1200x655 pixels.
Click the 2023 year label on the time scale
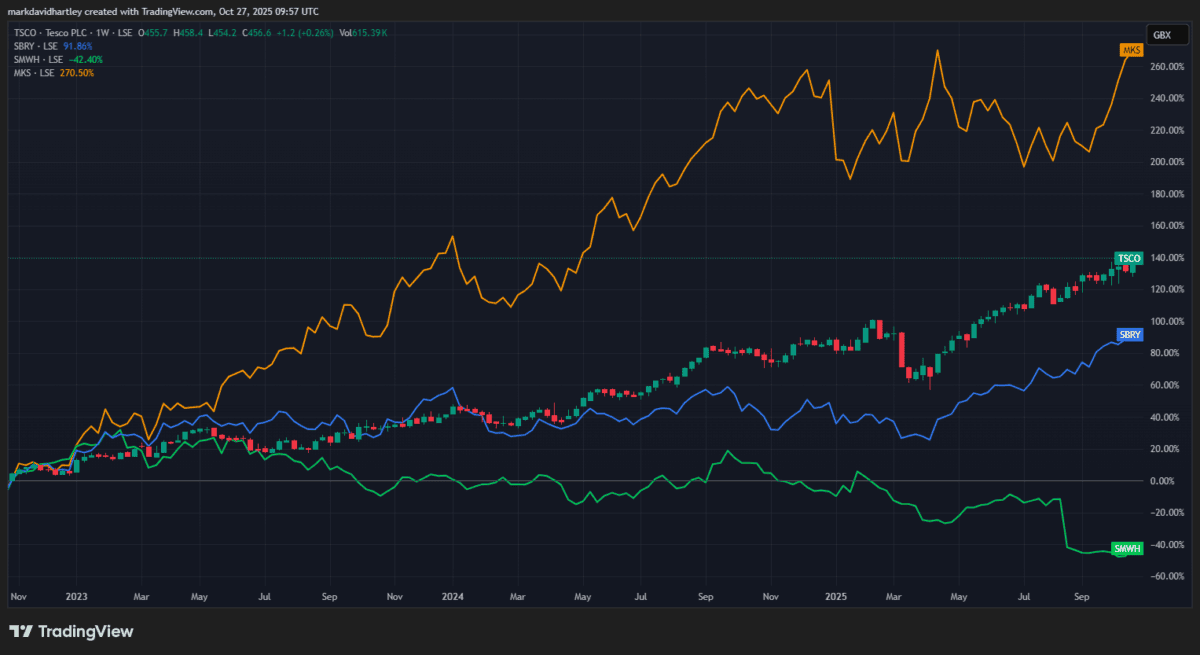pos(77,595)
